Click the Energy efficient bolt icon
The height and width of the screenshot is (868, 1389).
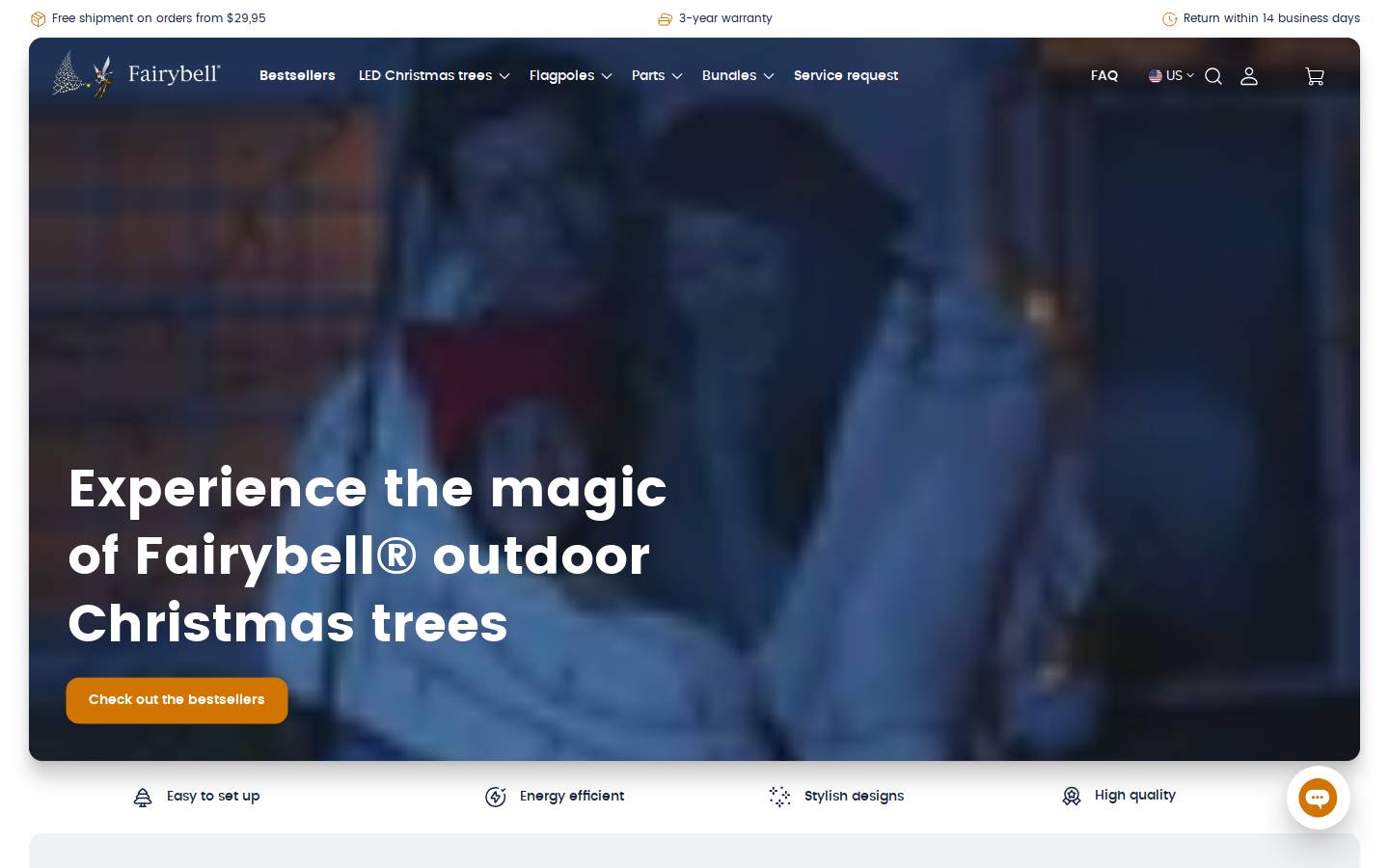[496, 797]
